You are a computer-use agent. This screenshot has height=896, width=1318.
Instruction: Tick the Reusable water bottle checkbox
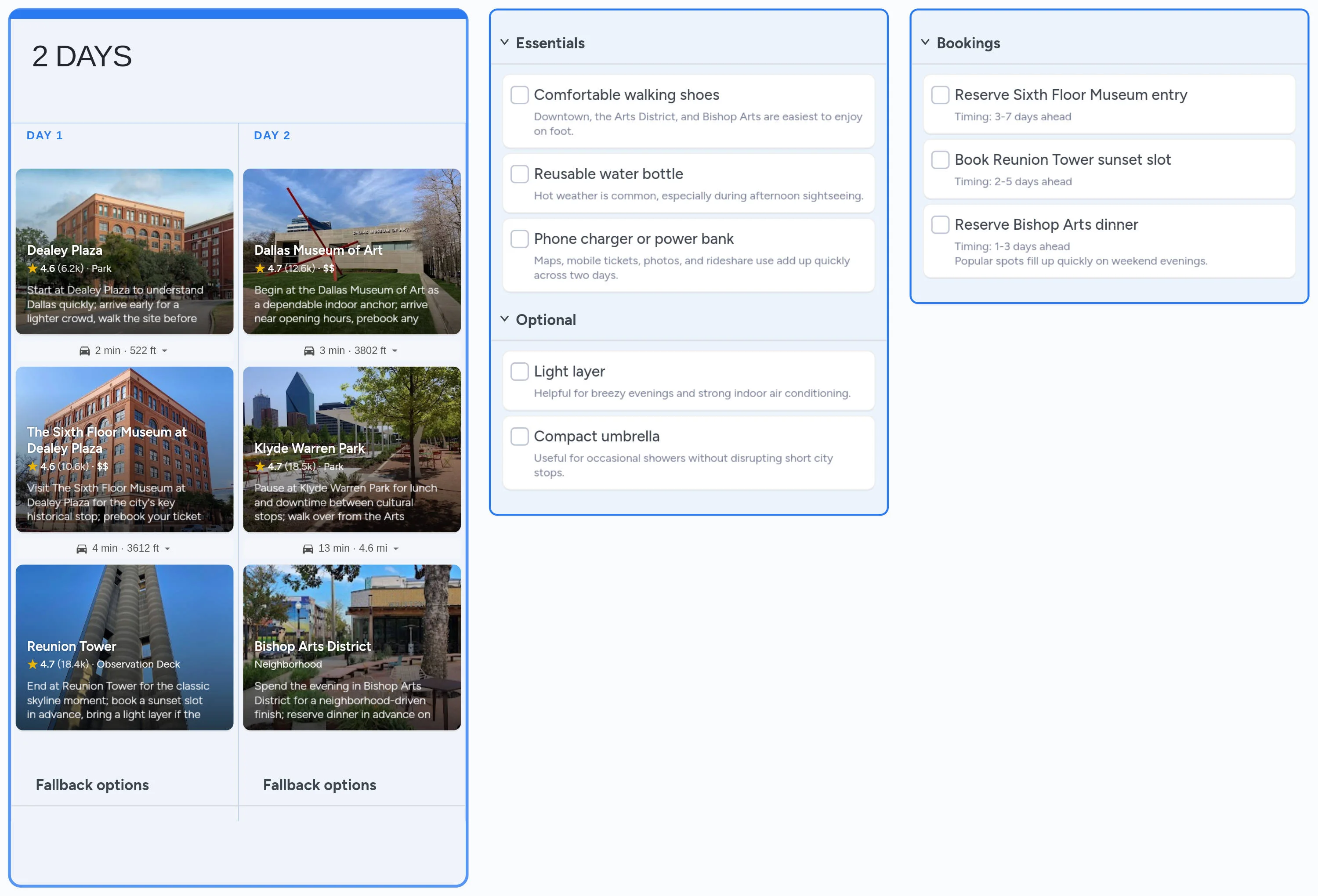tap(519, 173)
